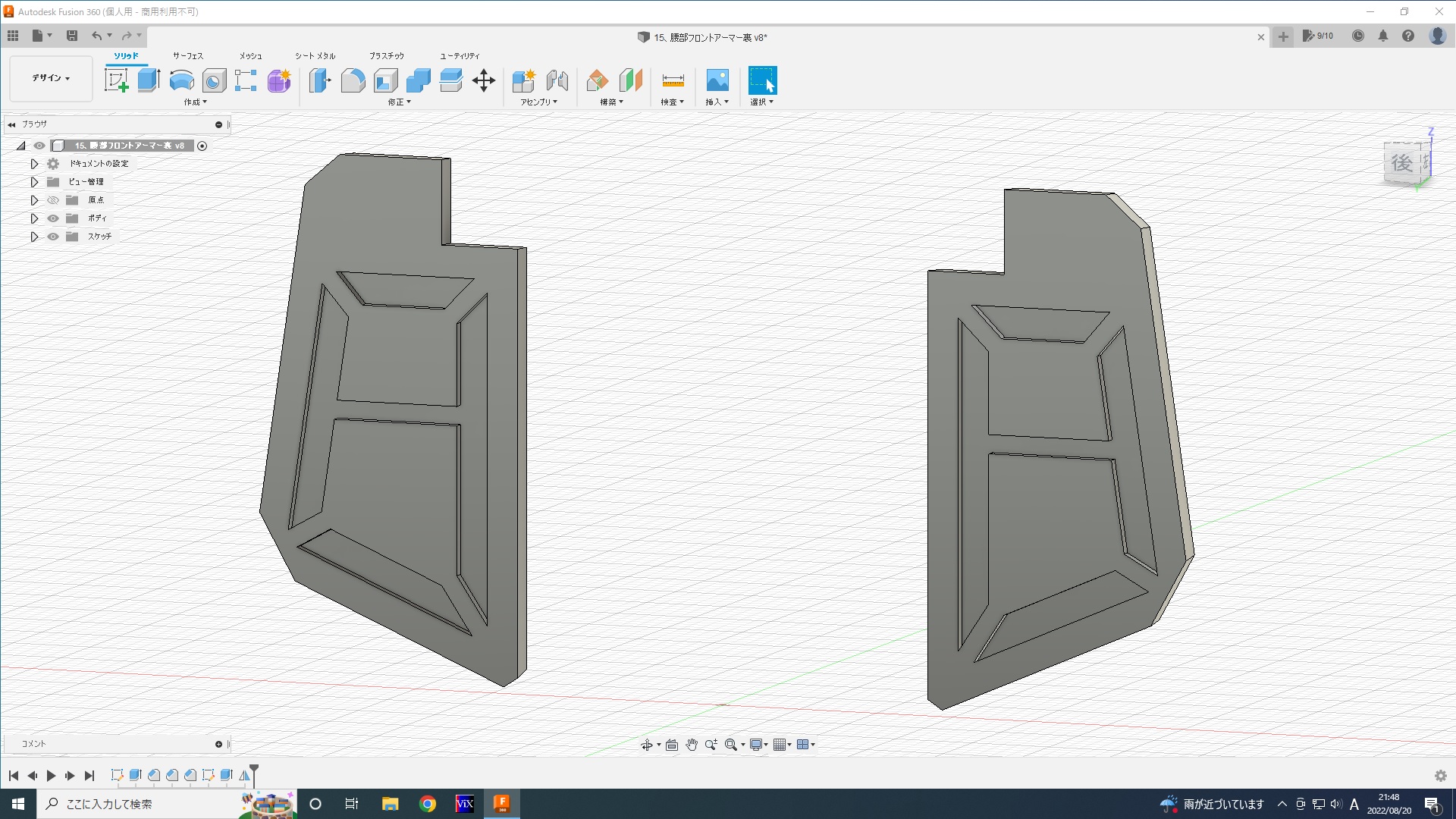Select the Combine bodies tool
The width and height of the screenshot is (1456, 819).
point(418,80)
